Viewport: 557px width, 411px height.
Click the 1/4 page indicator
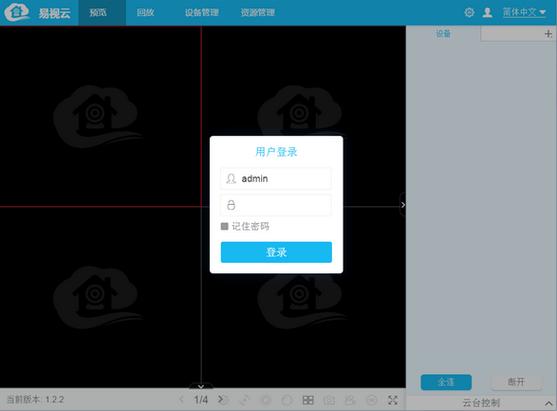pos(201,400)
